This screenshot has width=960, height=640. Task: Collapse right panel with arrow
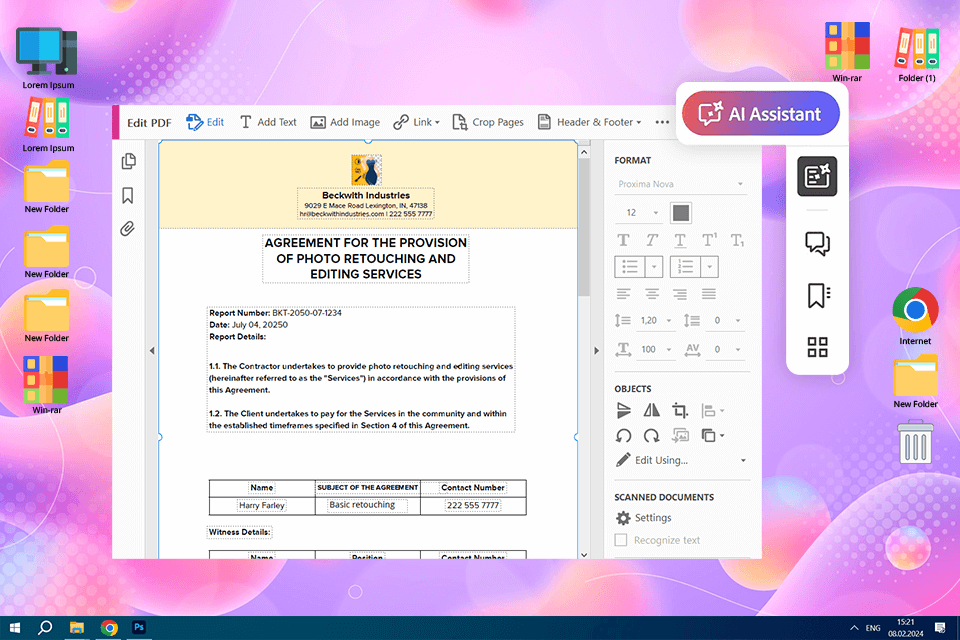596,351
